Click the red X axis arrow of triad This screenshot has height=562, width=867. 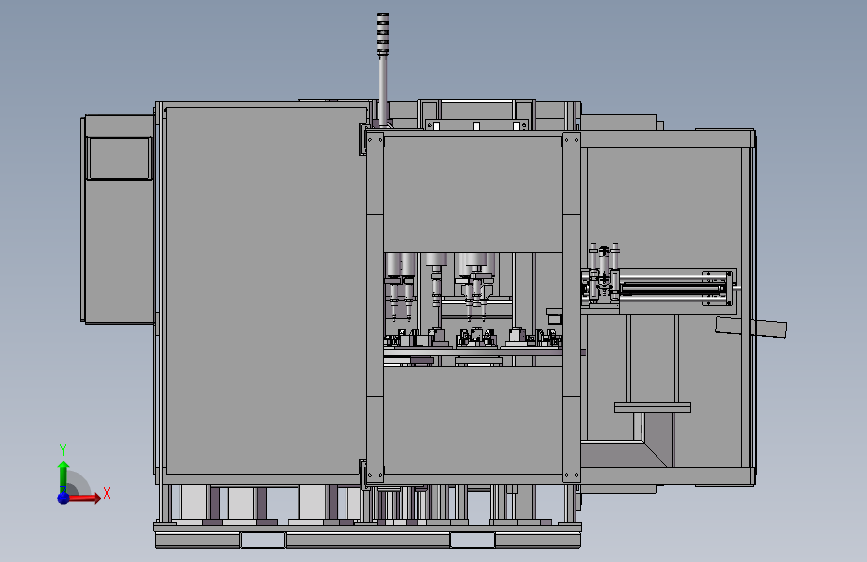click(x=85, y=498)
